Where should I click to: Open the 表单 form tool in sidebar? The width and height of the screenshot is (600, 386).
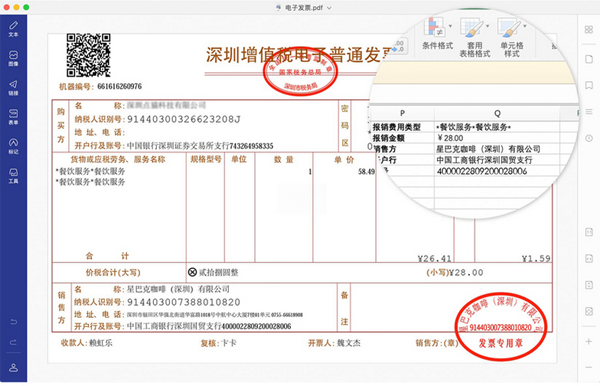pyautogui.click(x=13, y=117)
